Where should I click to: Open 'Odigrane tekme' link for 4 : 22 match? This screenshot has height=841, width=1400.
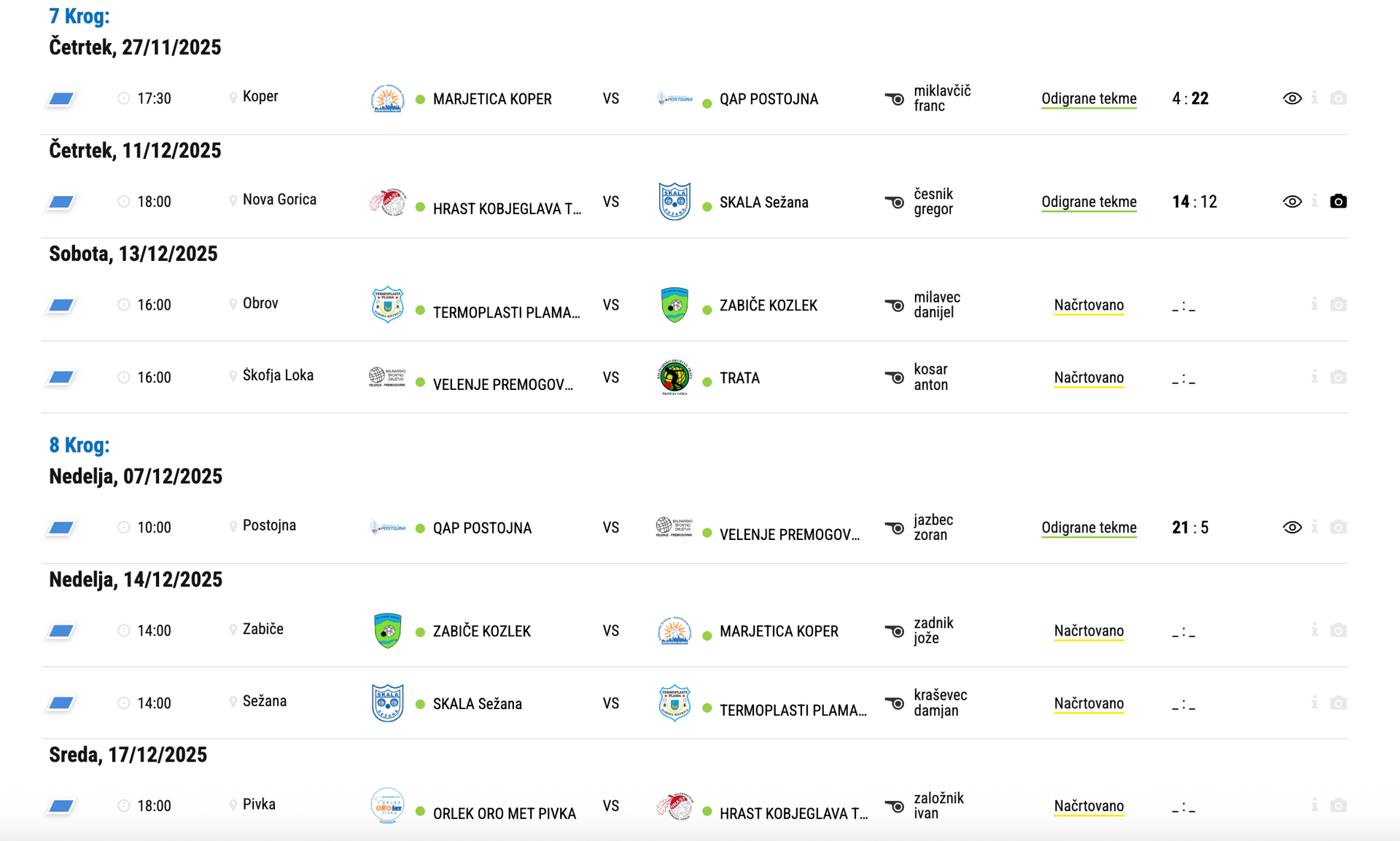coord(1089,98)
